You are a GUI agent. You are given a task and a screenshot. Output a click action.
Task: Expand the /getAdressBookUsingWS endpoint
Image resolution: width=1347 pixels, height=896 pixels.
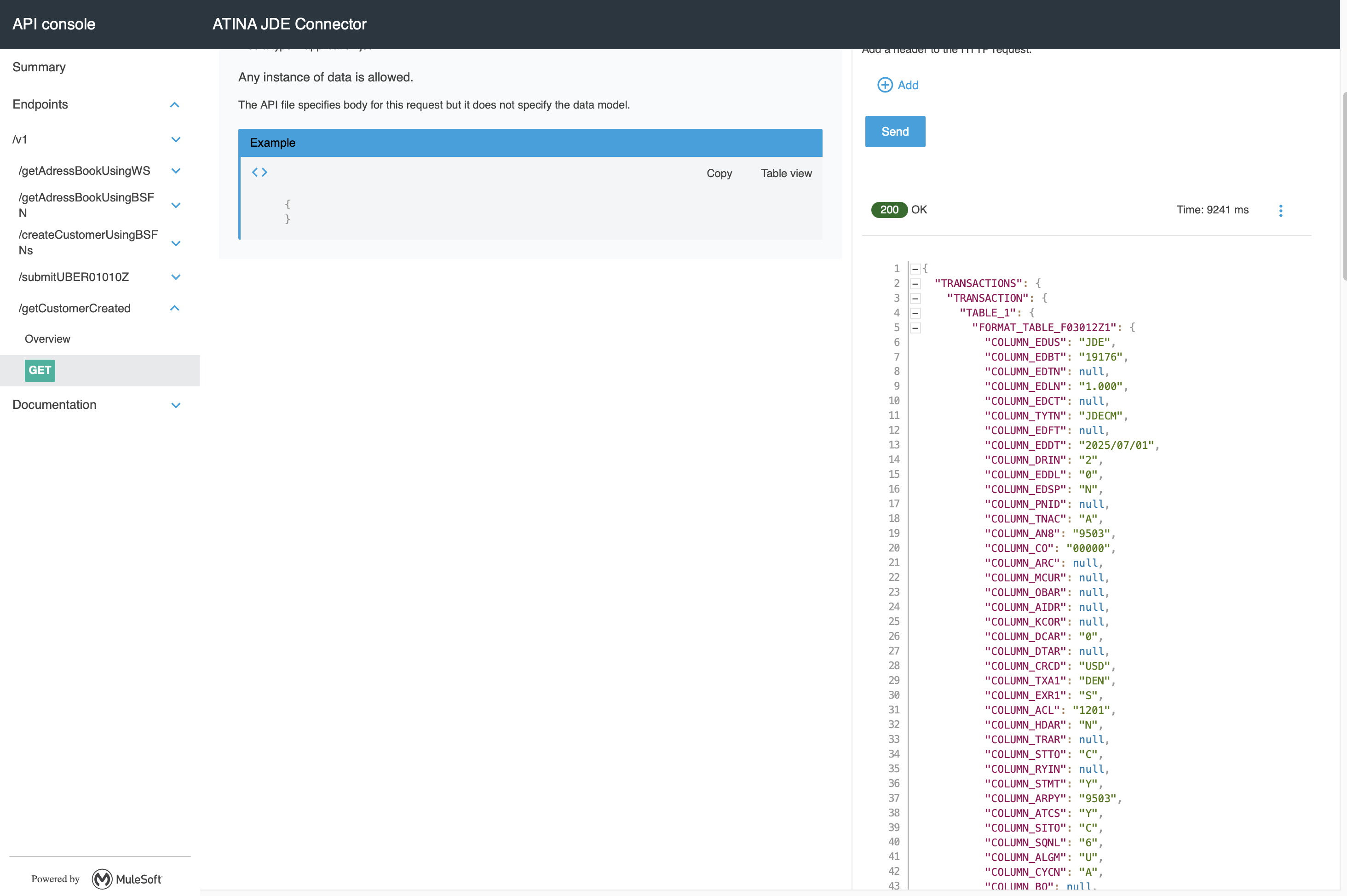175,171
